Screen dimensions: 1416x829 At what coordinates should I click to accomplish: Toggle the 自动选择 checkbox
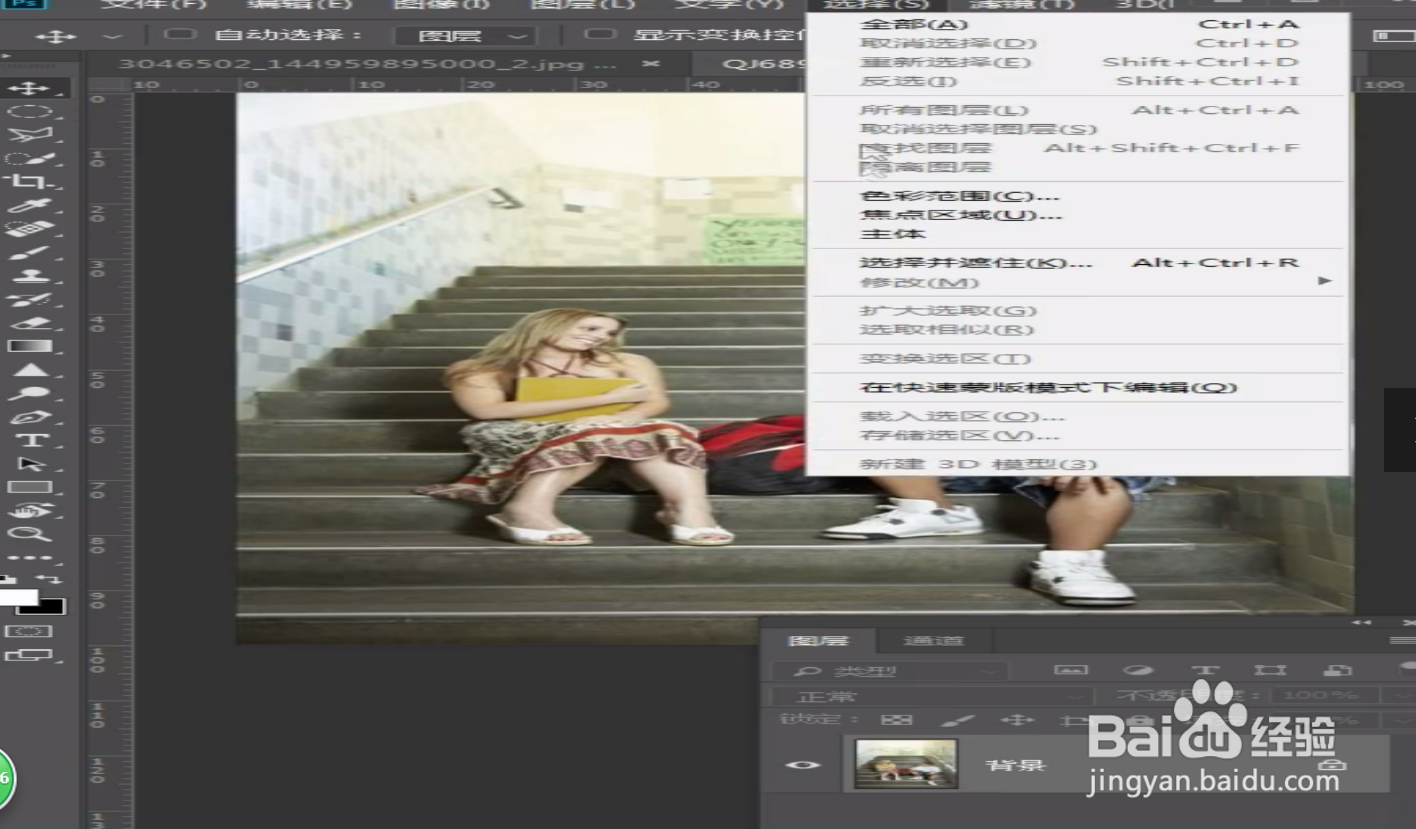[178, 35]
